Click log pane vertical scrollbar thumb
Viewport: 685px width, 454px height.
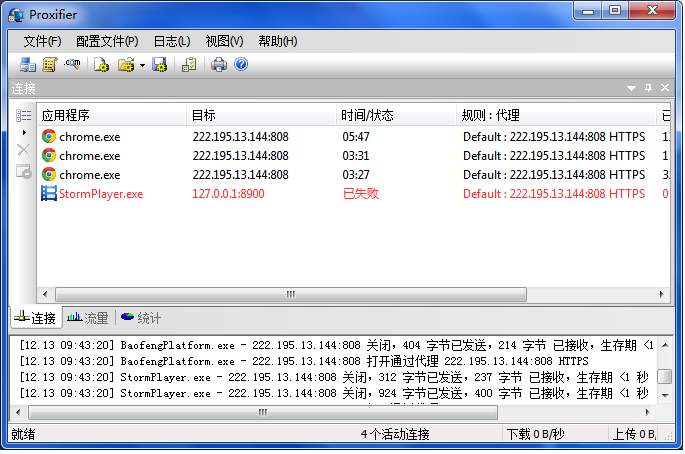pyautogui.click(x=665, y=376)
